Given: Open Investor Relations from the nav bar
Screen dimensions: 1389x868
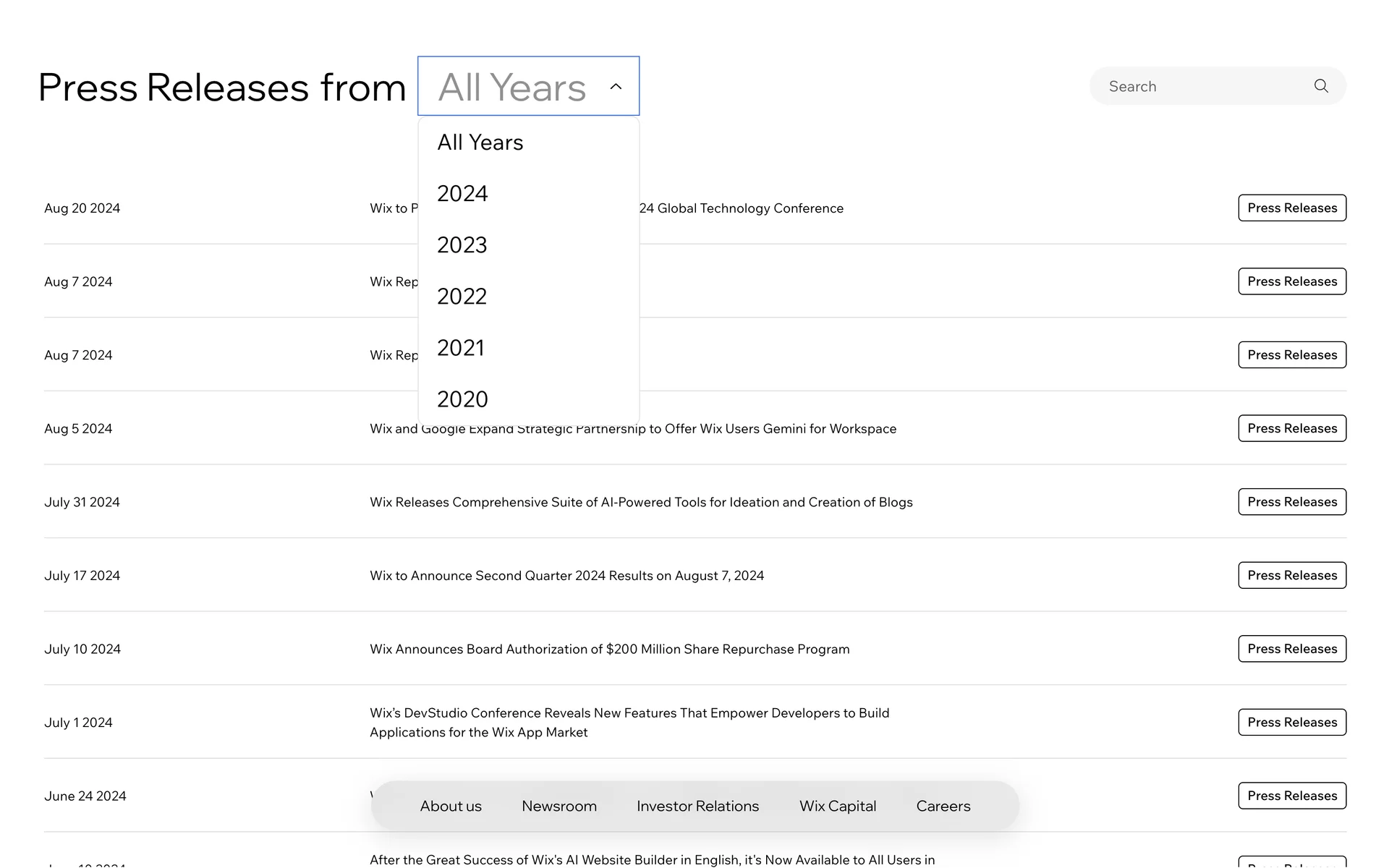Looking at the screenshot, I should click(697, 806).
